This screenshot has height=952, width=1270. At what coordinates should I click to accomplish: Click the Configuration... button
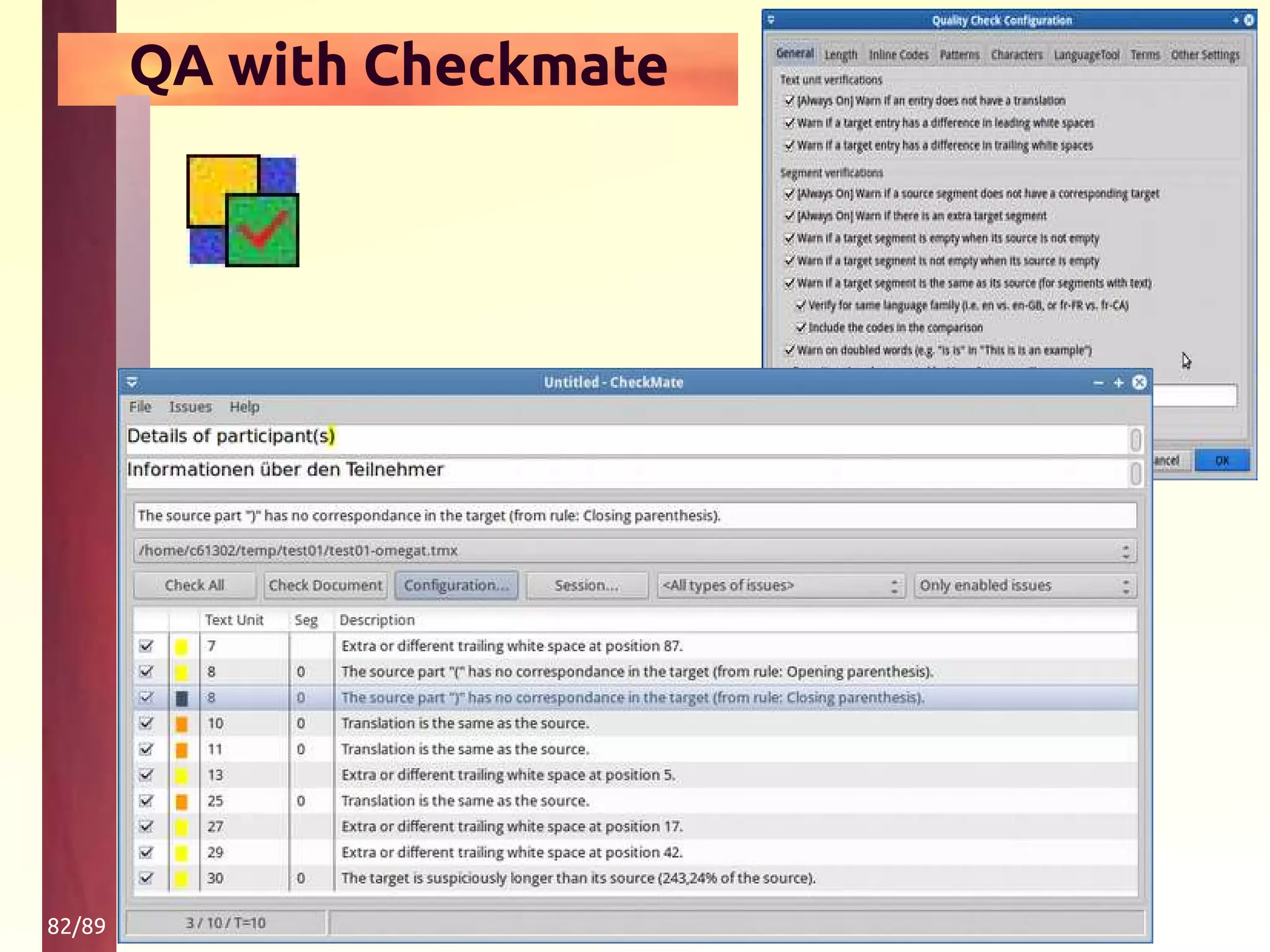[456, 585]
